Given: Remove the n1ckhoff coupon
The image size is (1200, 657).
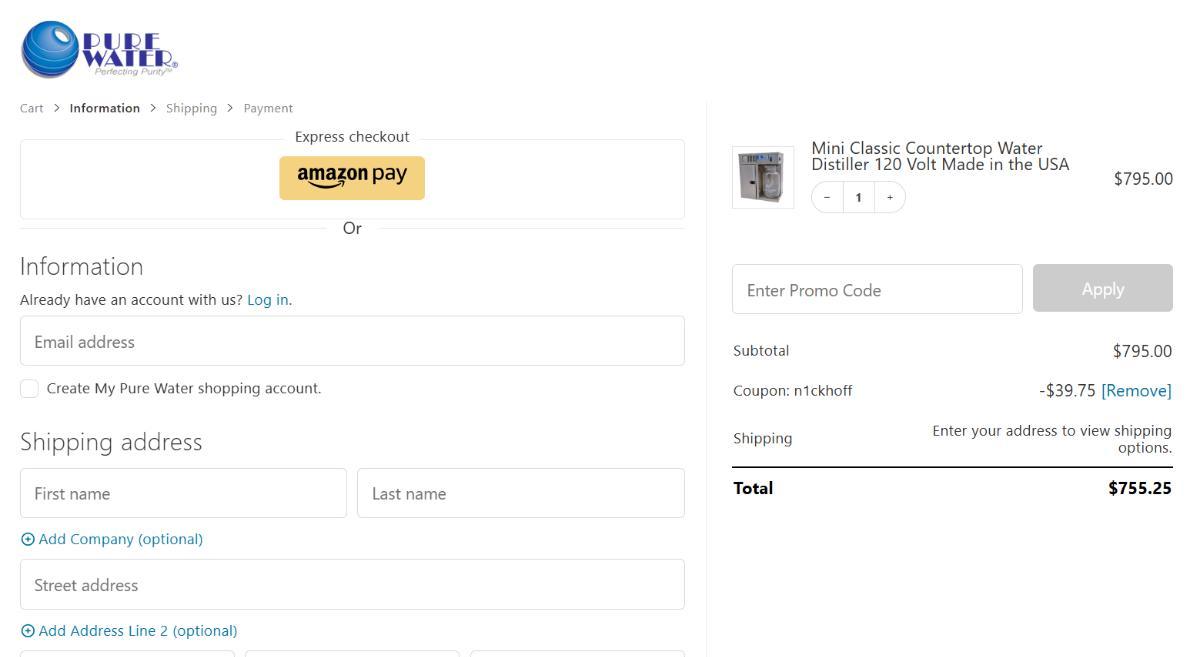Looking at the screenshot, I should pos(1136,391).
